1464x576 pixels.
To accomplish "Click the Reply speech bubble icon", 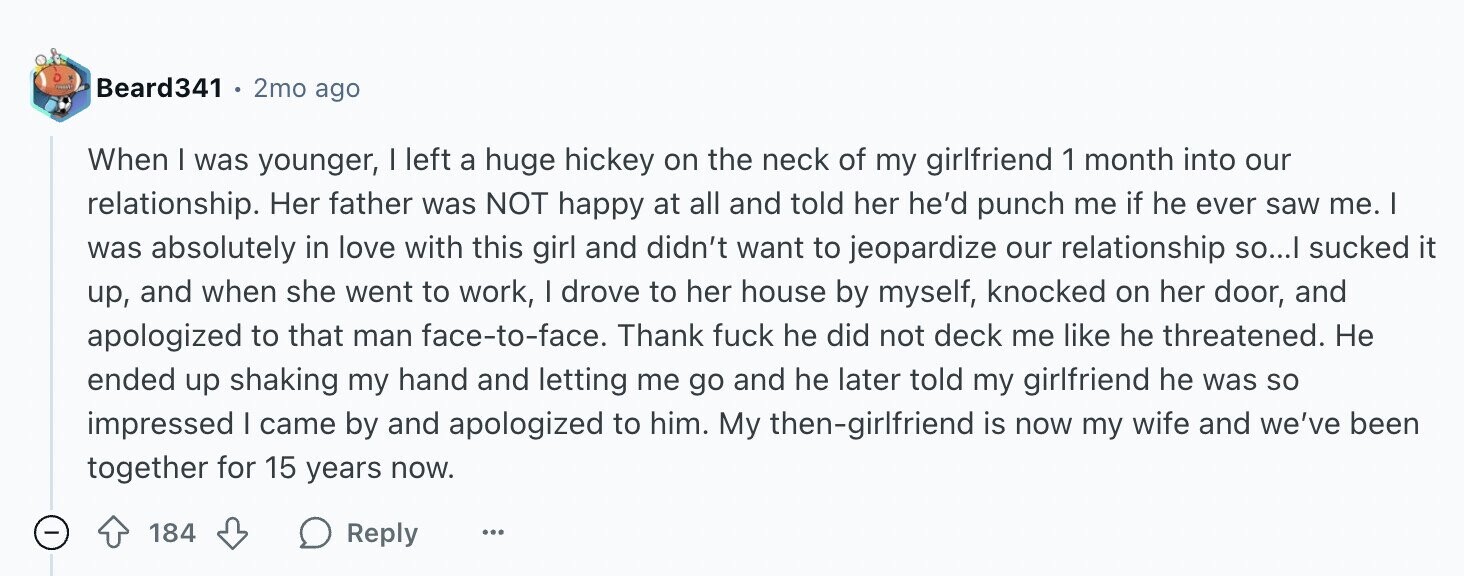I will (315, 533).
